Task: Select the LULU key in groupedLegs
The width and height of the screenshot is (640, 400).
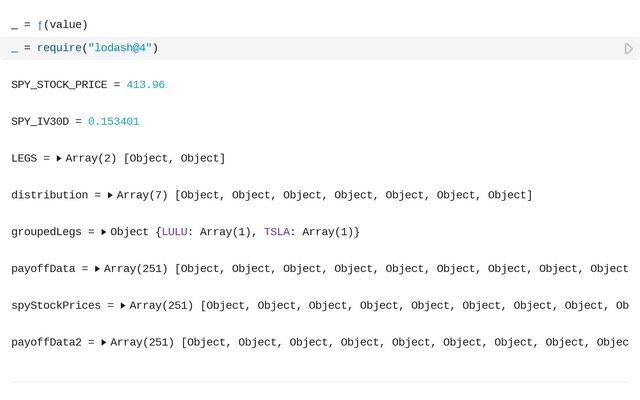Action: pyautogui.click(x=177, y=232)
